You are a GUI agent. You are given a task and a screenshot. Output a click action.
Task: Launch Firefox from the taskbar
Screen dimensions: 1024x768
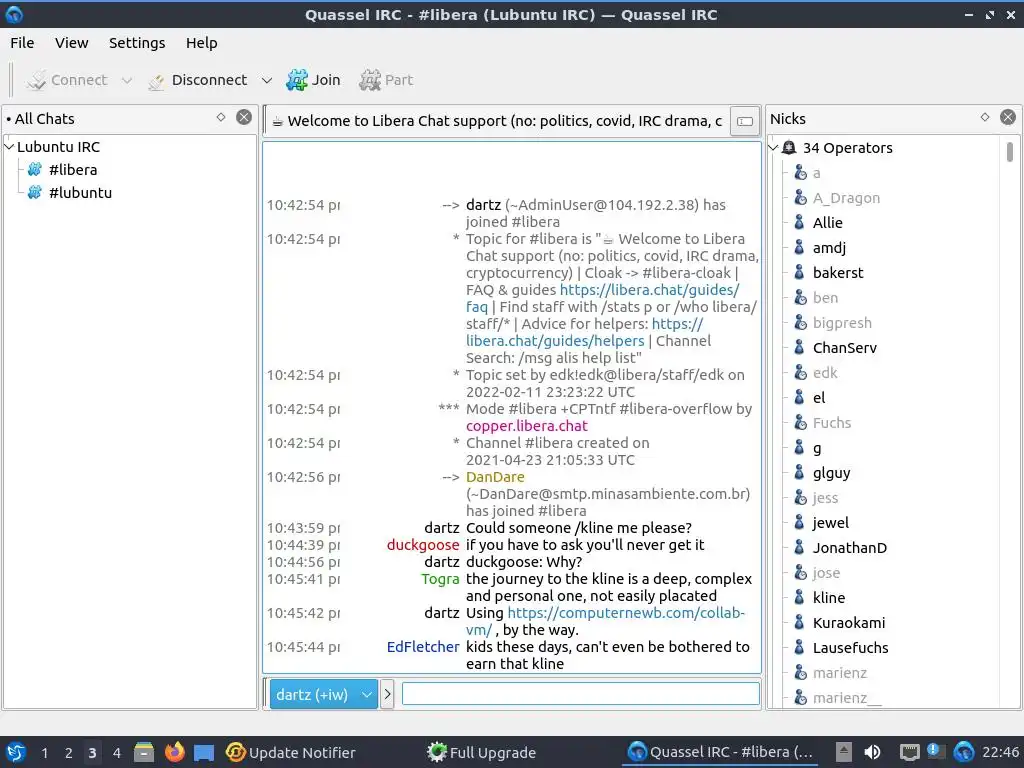174,752
